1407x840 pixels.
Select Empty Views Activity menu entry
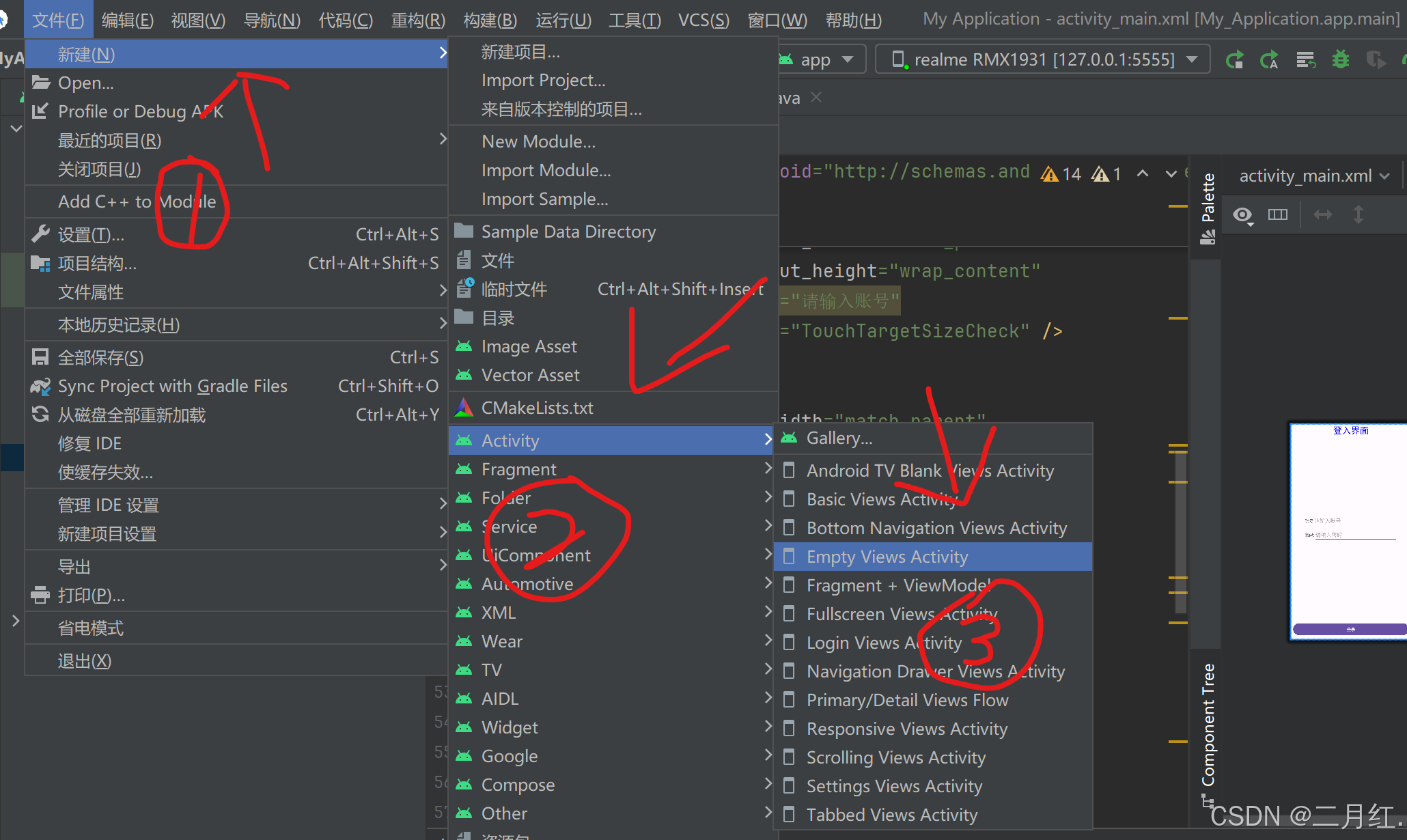[887, 557]
